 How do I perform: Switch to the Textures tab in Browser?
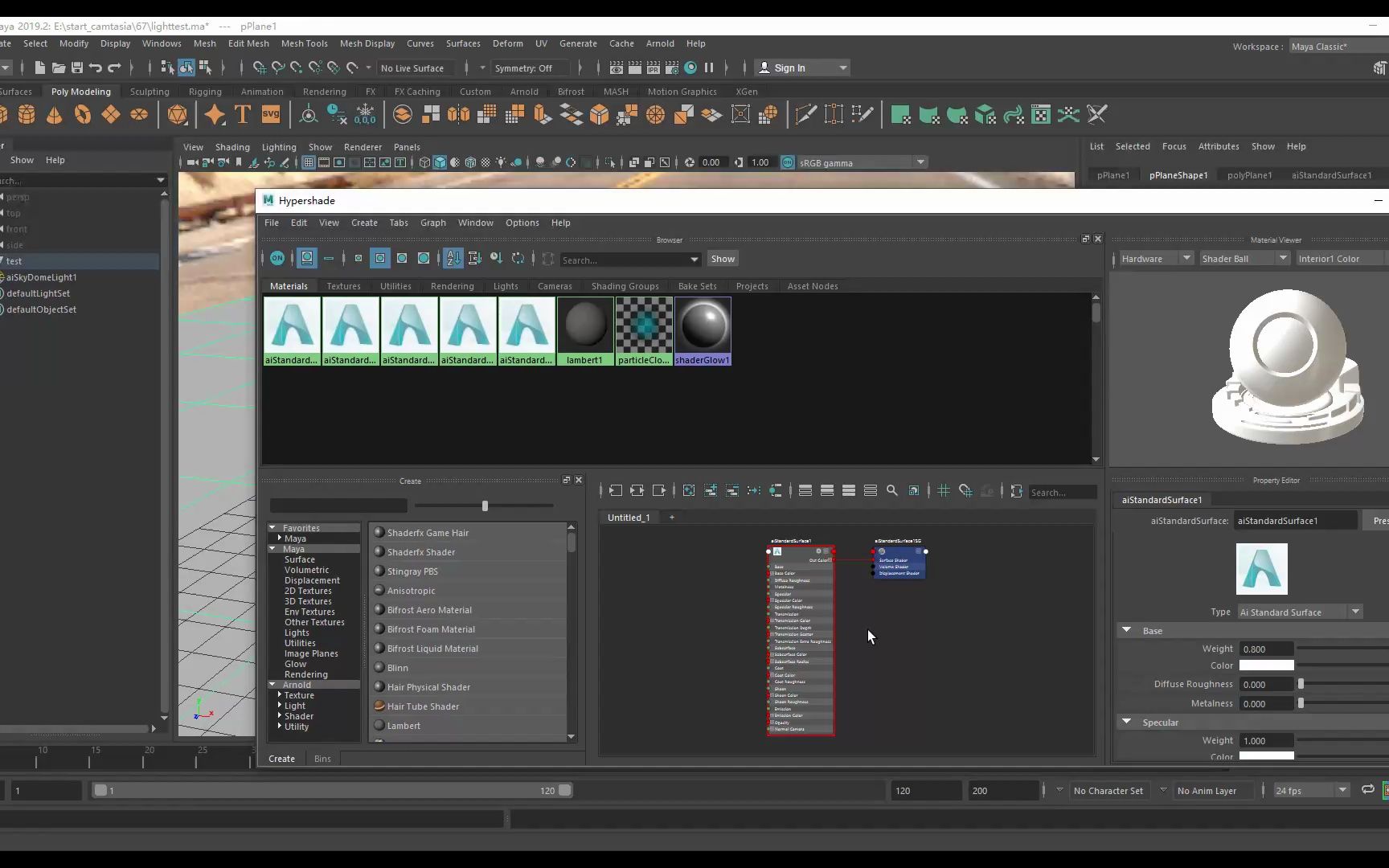[x=343, y=286]
